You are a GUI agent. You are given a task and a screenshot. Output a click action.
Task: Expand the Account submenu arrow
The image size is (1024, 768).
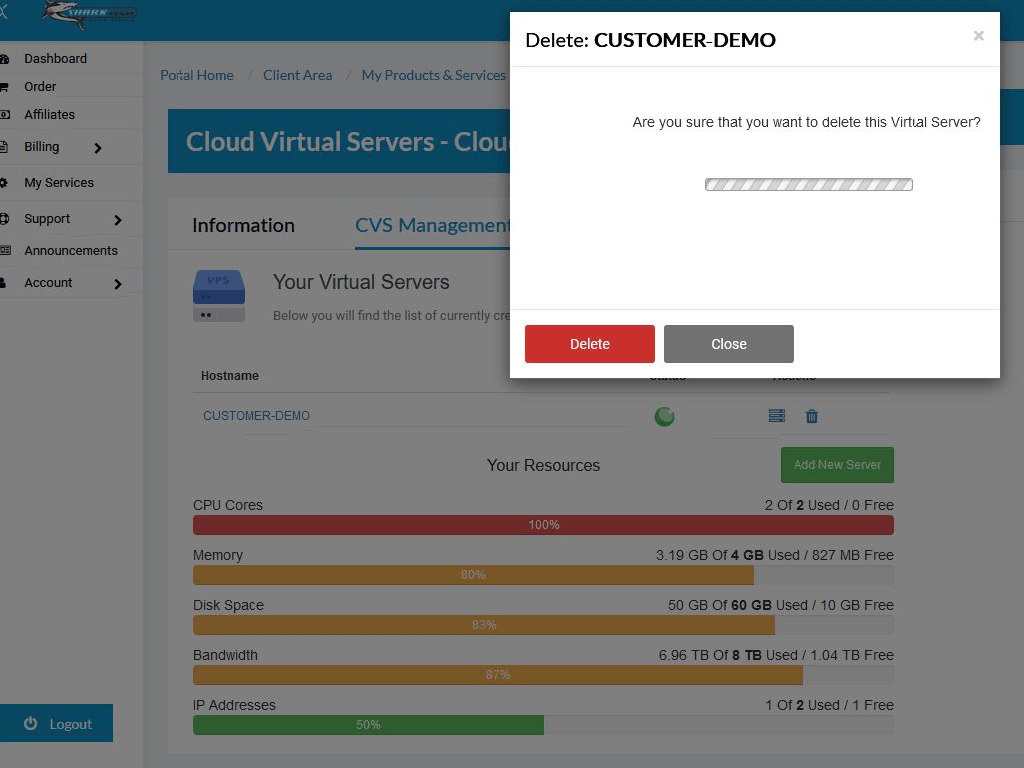tap(118, 284)
